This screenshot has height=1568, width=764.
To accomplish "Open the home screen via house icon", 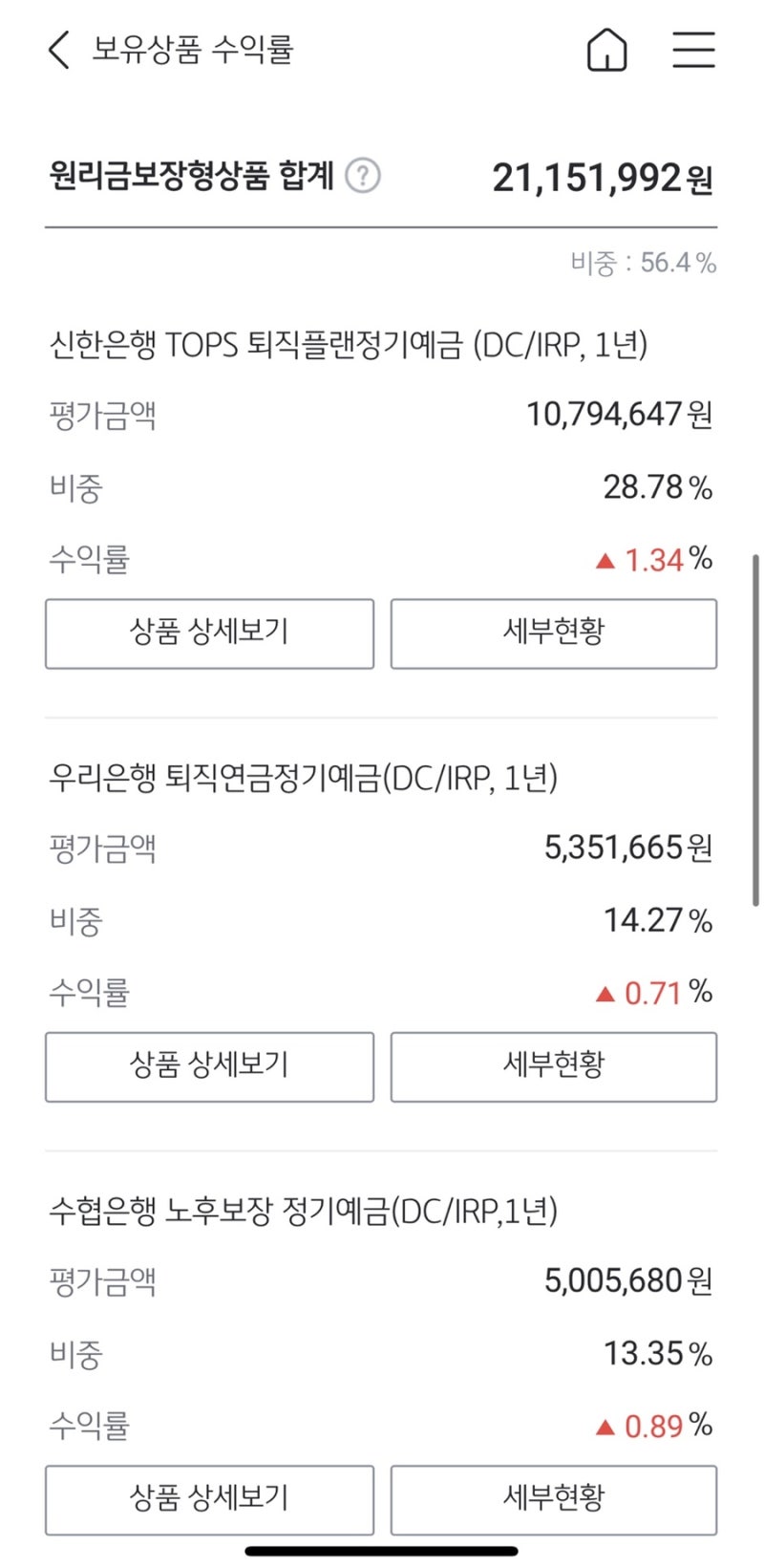I will 606,50.
